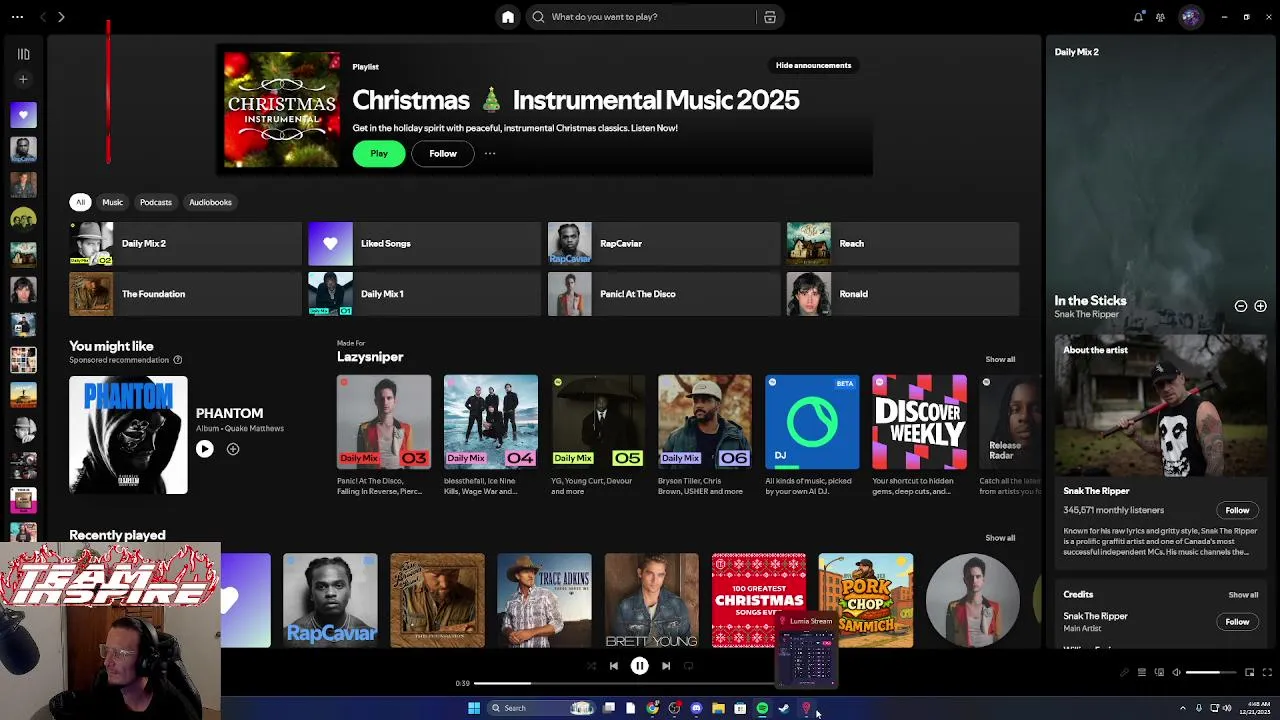The image size is (1280, 720).
Task: Hide In the Sticks with the minus icon
Action: click(x=1241, y=306)
